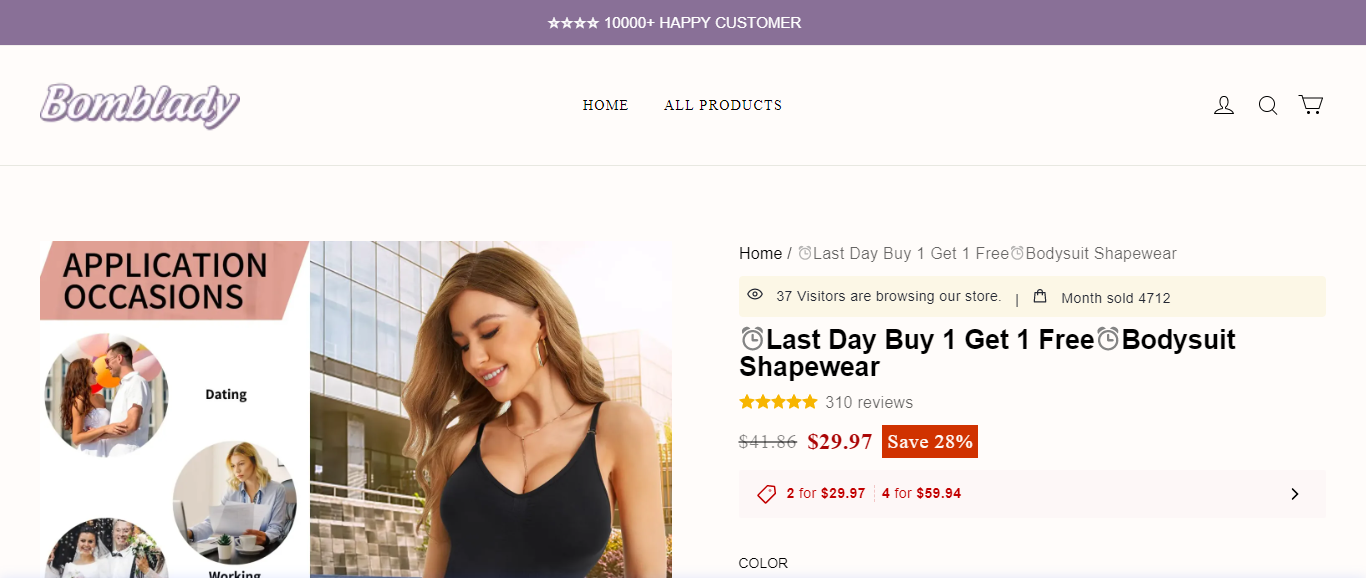This screenshot has width=1366, height=578.
Task: Open the 310 reviews link
Action: tap(869, 403)
